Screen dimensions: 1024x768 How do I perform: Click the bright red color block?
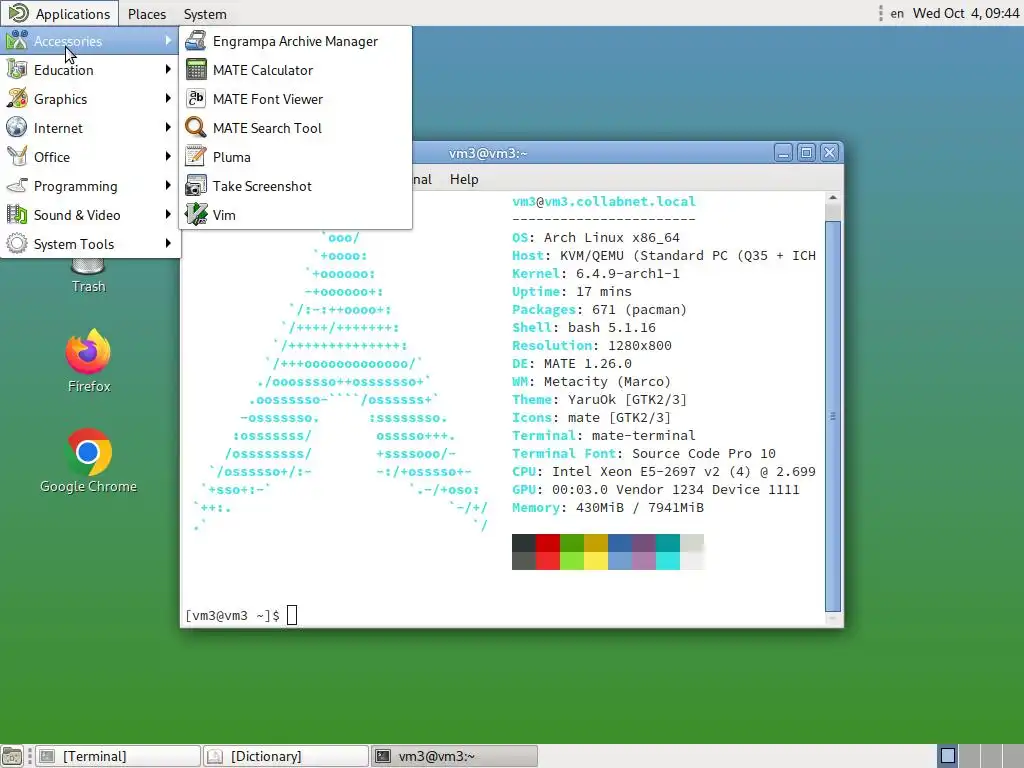[x=548, y=561]
